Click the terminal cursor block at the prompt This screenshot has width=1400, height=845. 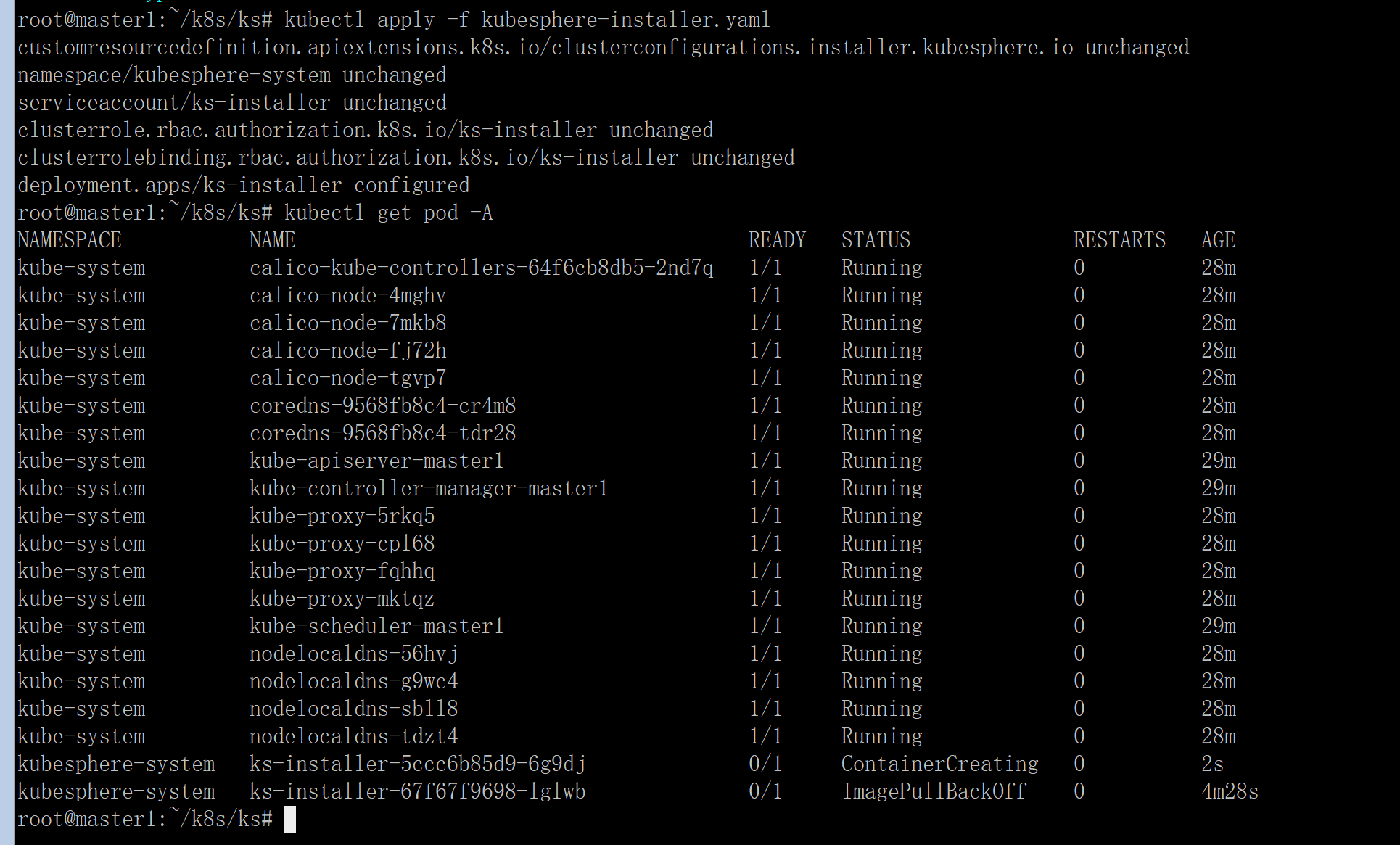click(290, 820)
